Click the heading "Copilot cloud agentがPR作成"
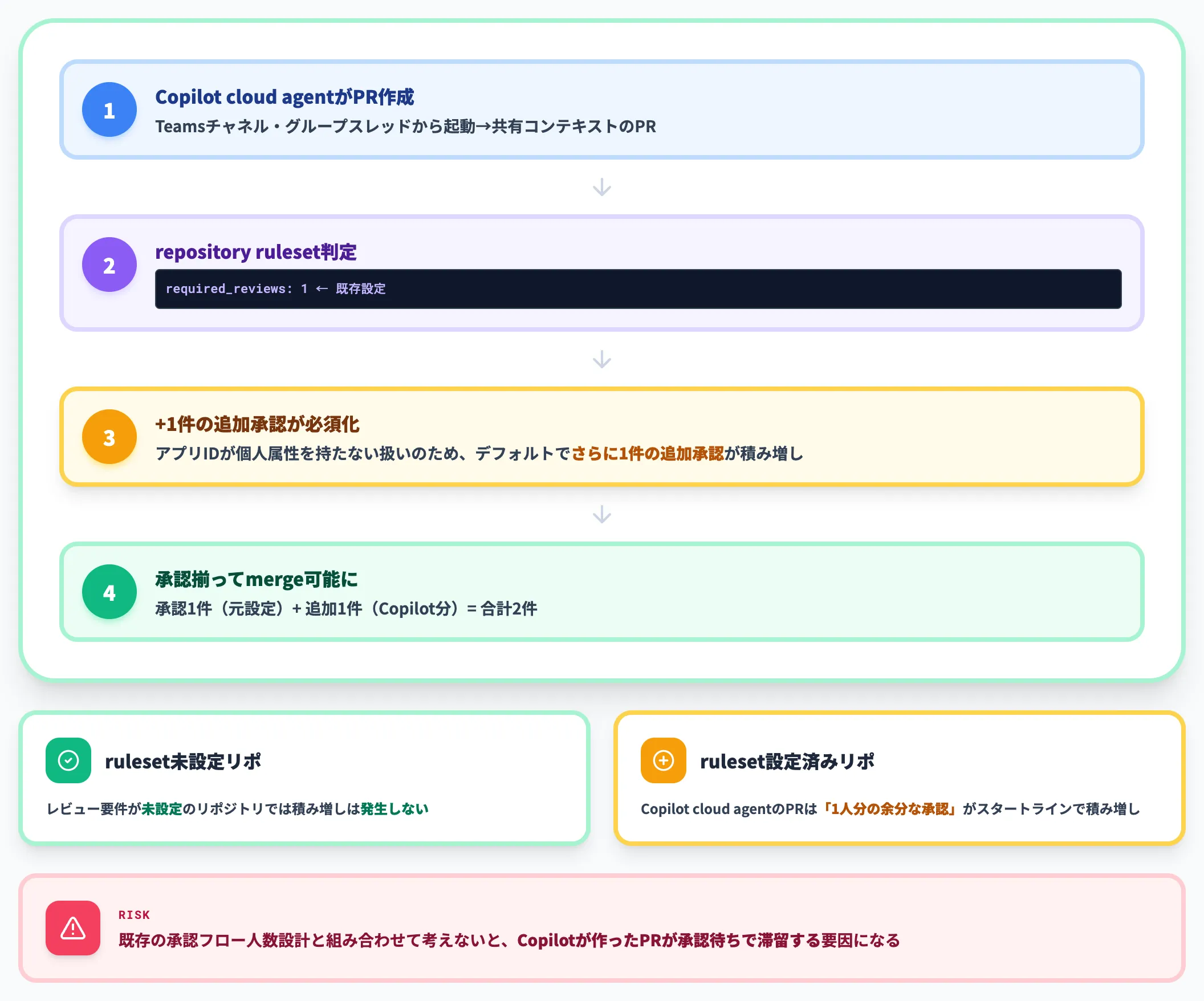This screenshot has height=1001, width=1204. pos(284,97)
